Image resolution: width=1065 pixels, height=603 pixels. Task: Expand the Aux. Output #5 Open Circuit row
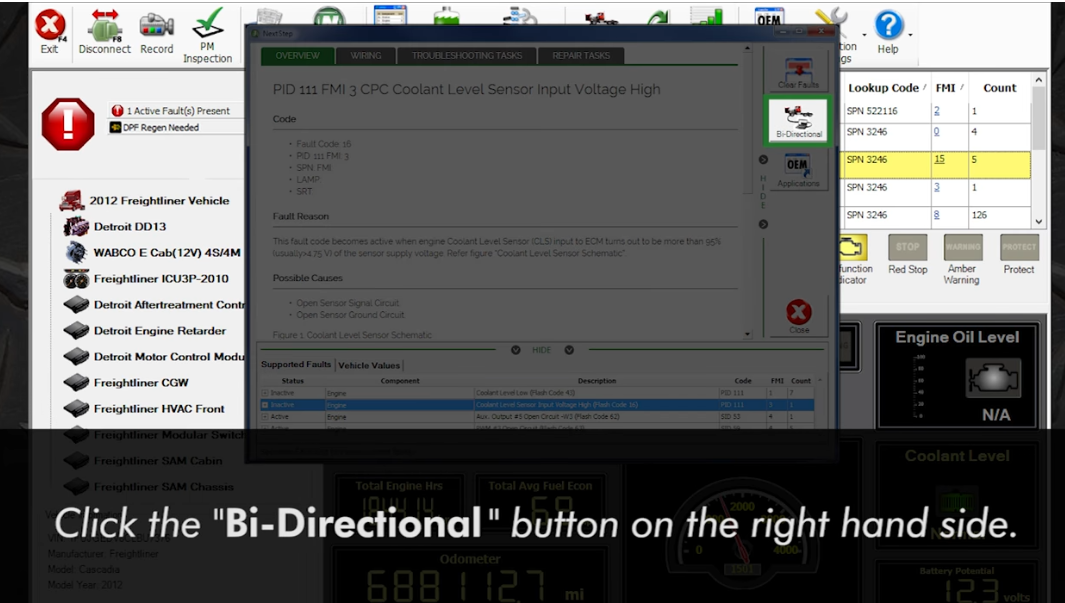pos(265,416)
